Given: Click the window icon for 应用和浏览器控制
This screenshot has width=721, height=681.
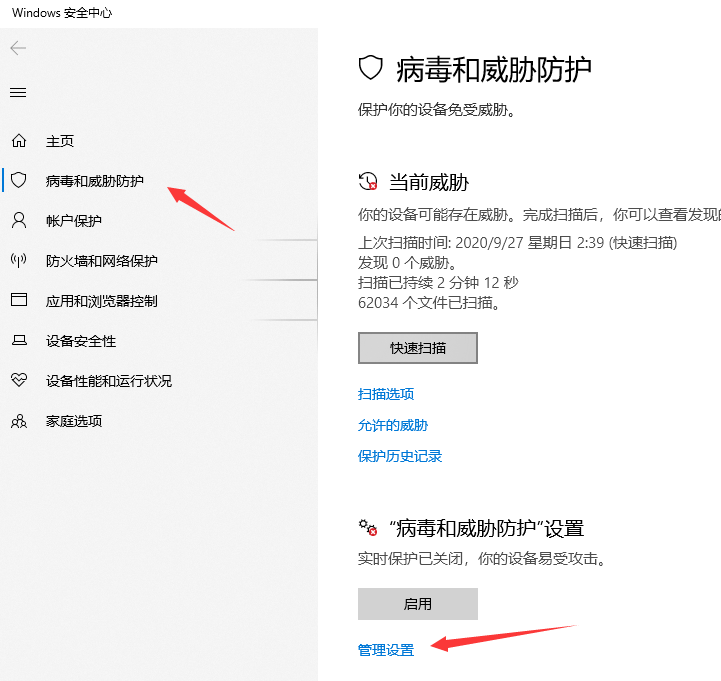Looking at the screenshot, I should (x=18, y=301).
